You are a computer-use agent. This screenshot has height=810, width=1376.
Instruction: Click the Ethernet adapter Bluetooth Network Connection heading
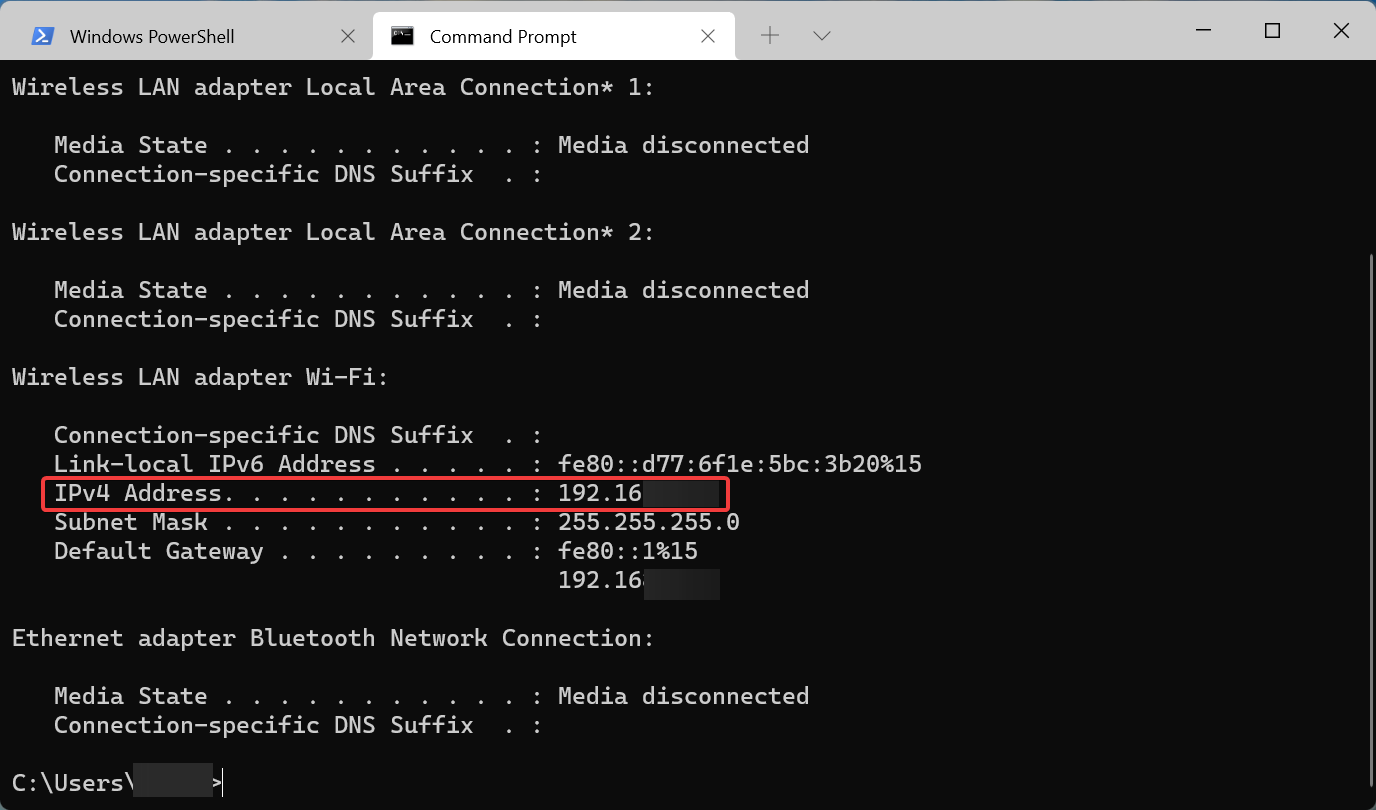coord(332,638)
